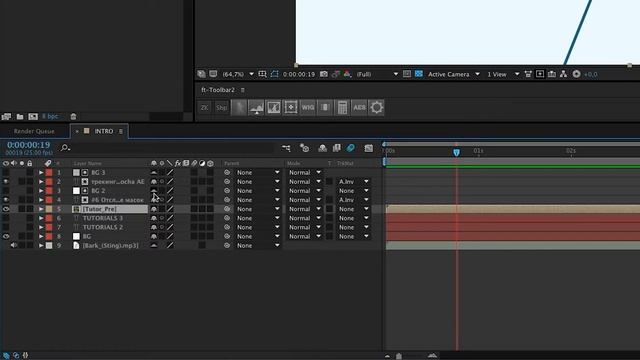Toggle Preserve Transparency box for Tutor_Pre
Image resolution: width=640 pixels, height=360 pixels.
tap(329, 209)
